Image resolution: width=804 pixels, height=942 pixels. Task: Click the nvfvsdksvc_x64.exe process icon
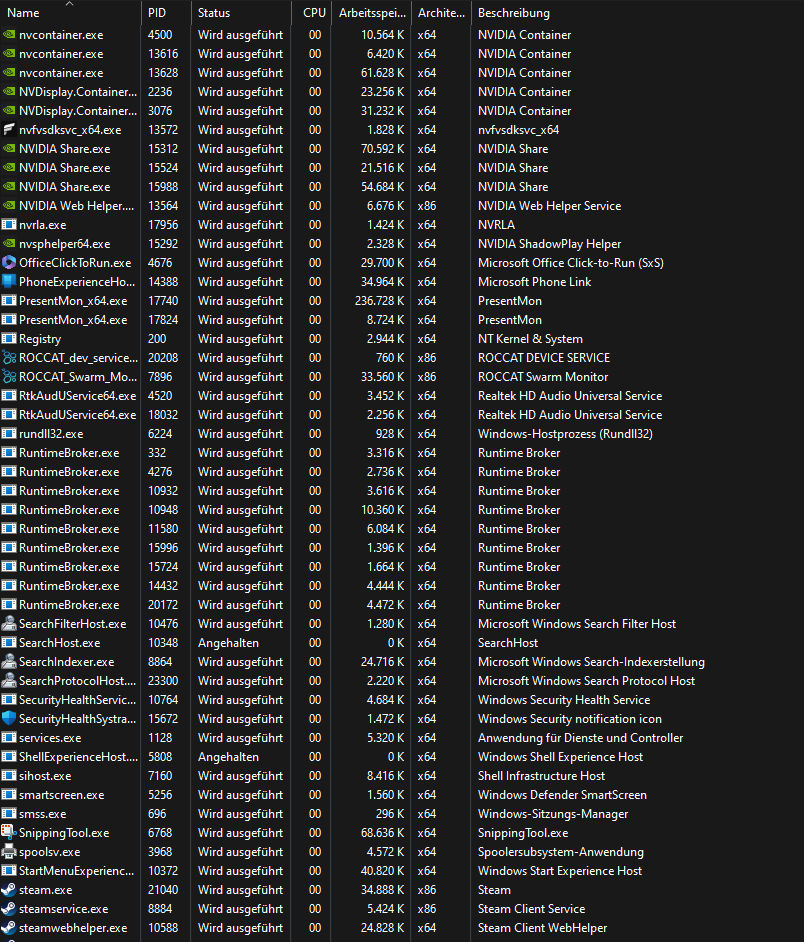point(8,130)
